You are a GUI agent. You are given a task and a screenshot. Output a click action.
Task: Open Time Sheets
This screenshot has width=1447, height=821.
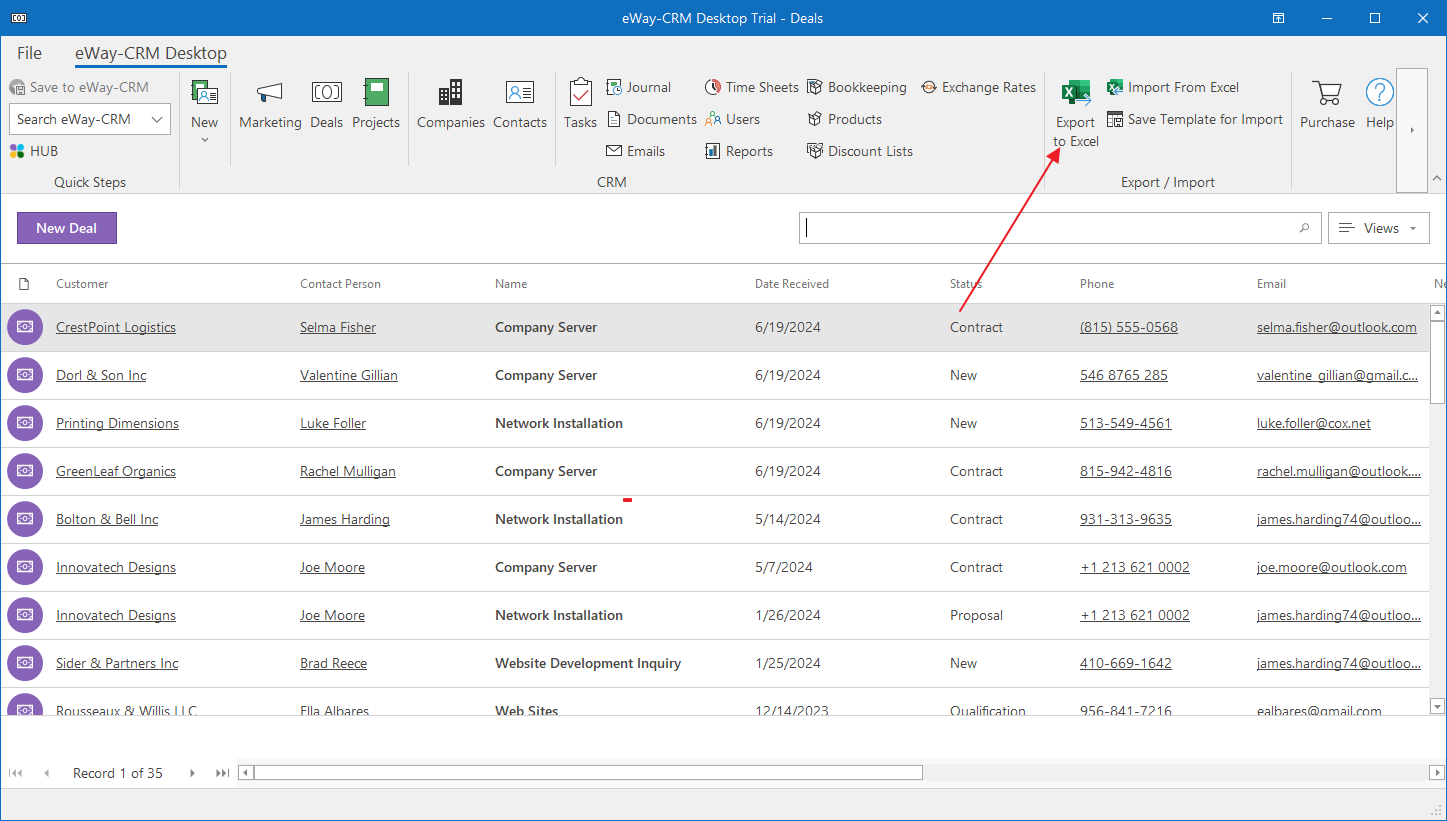click(752, 87)
